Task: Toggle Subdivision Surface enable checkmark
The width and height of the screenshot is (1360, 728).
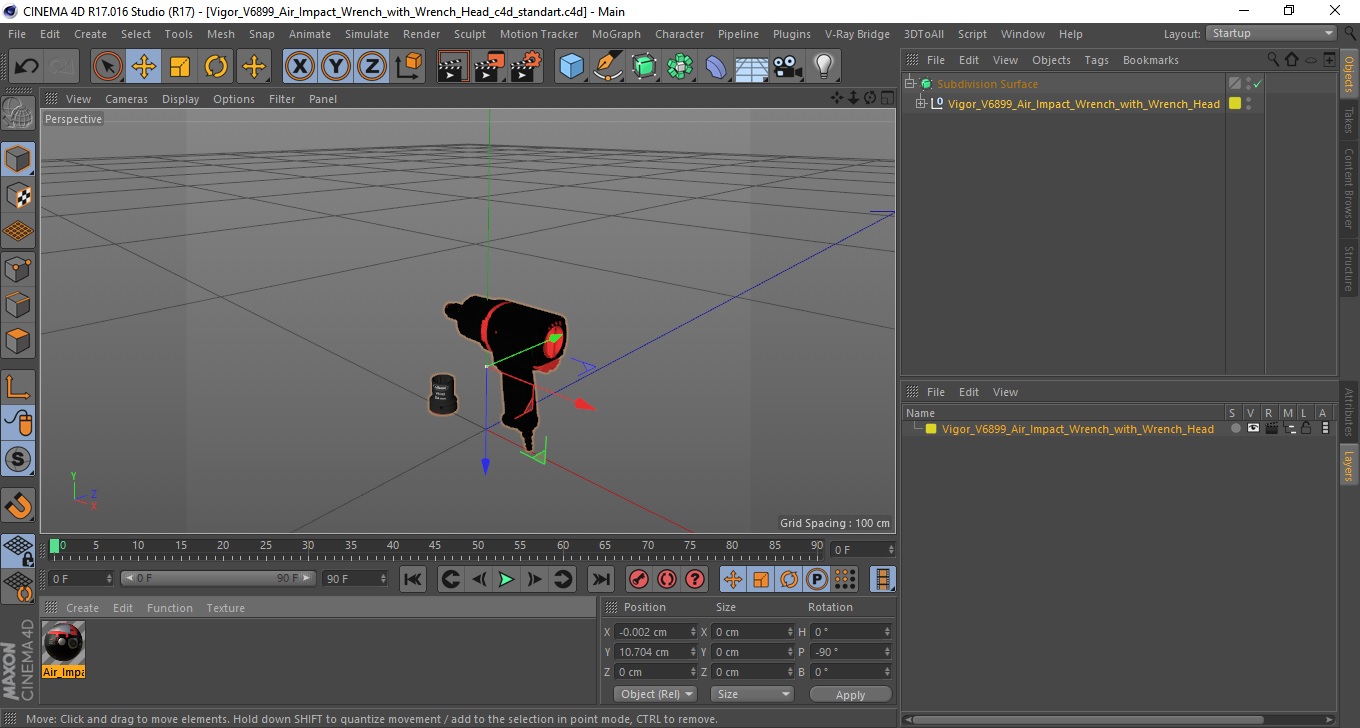Action: [1257, 84]
